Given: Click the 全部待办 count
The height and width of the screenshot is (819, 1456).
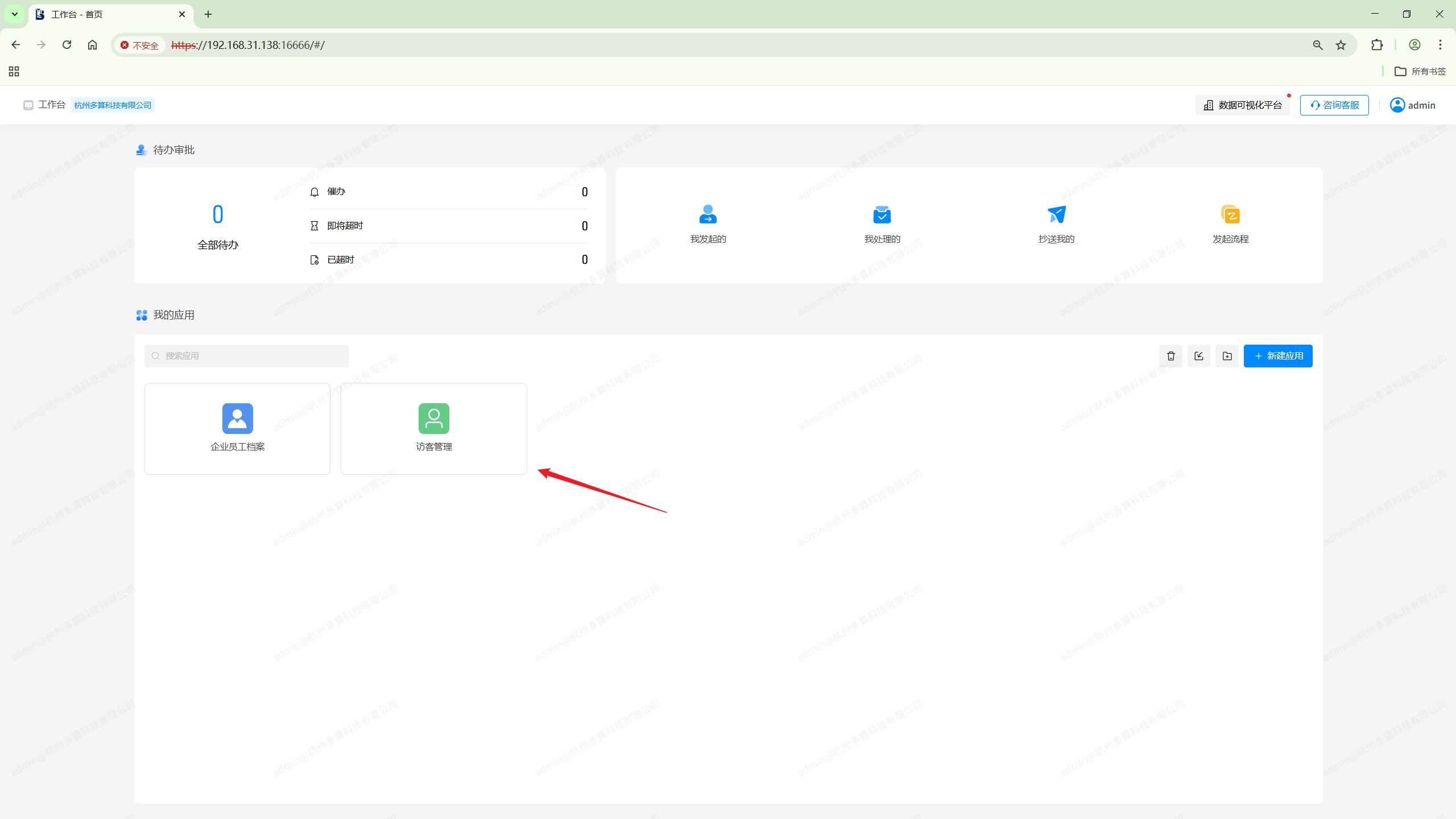Looking at the screenshot, I should coord(218,215).
